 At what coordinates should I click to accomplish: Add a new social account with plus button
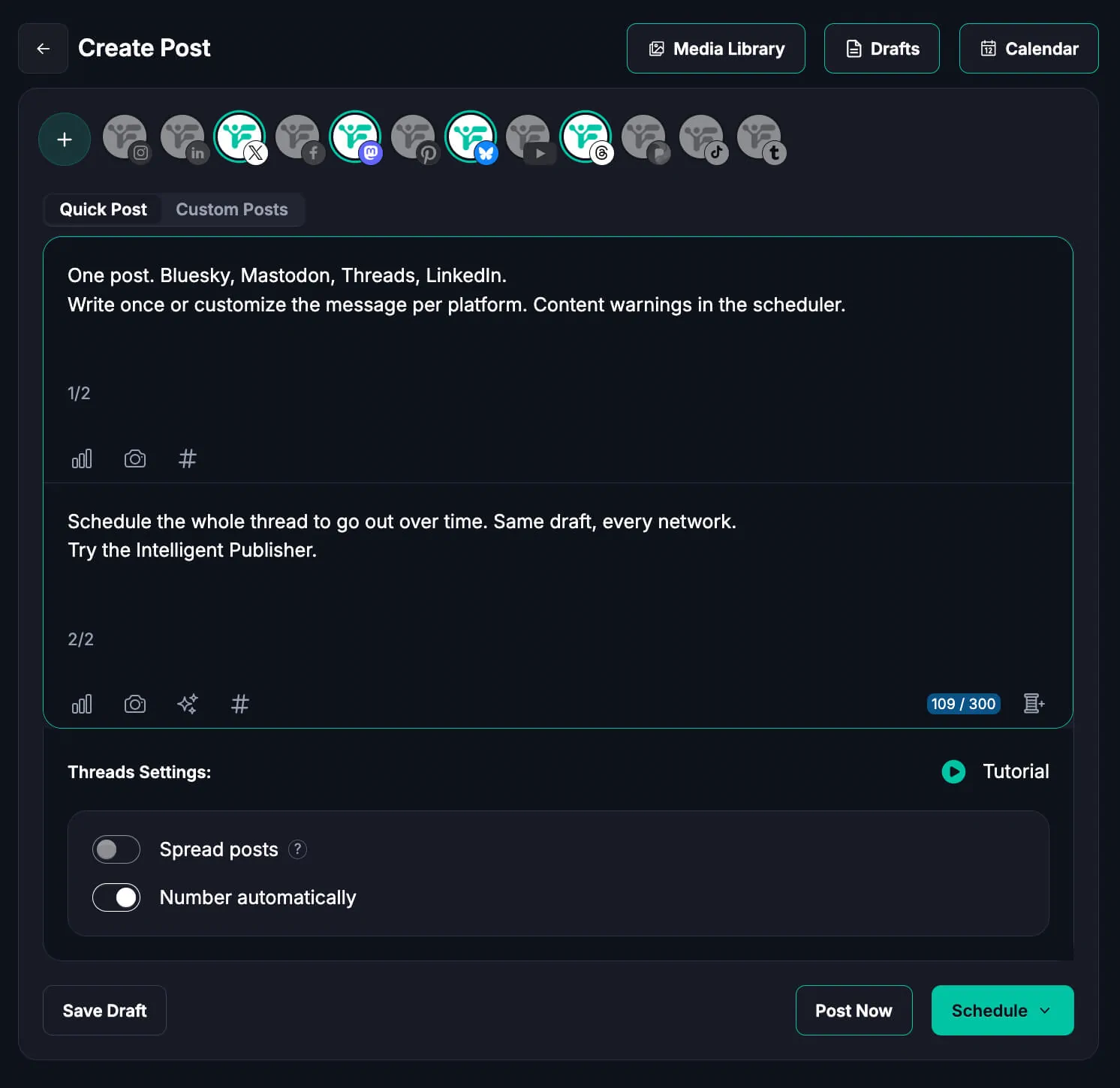coord(65,140)
